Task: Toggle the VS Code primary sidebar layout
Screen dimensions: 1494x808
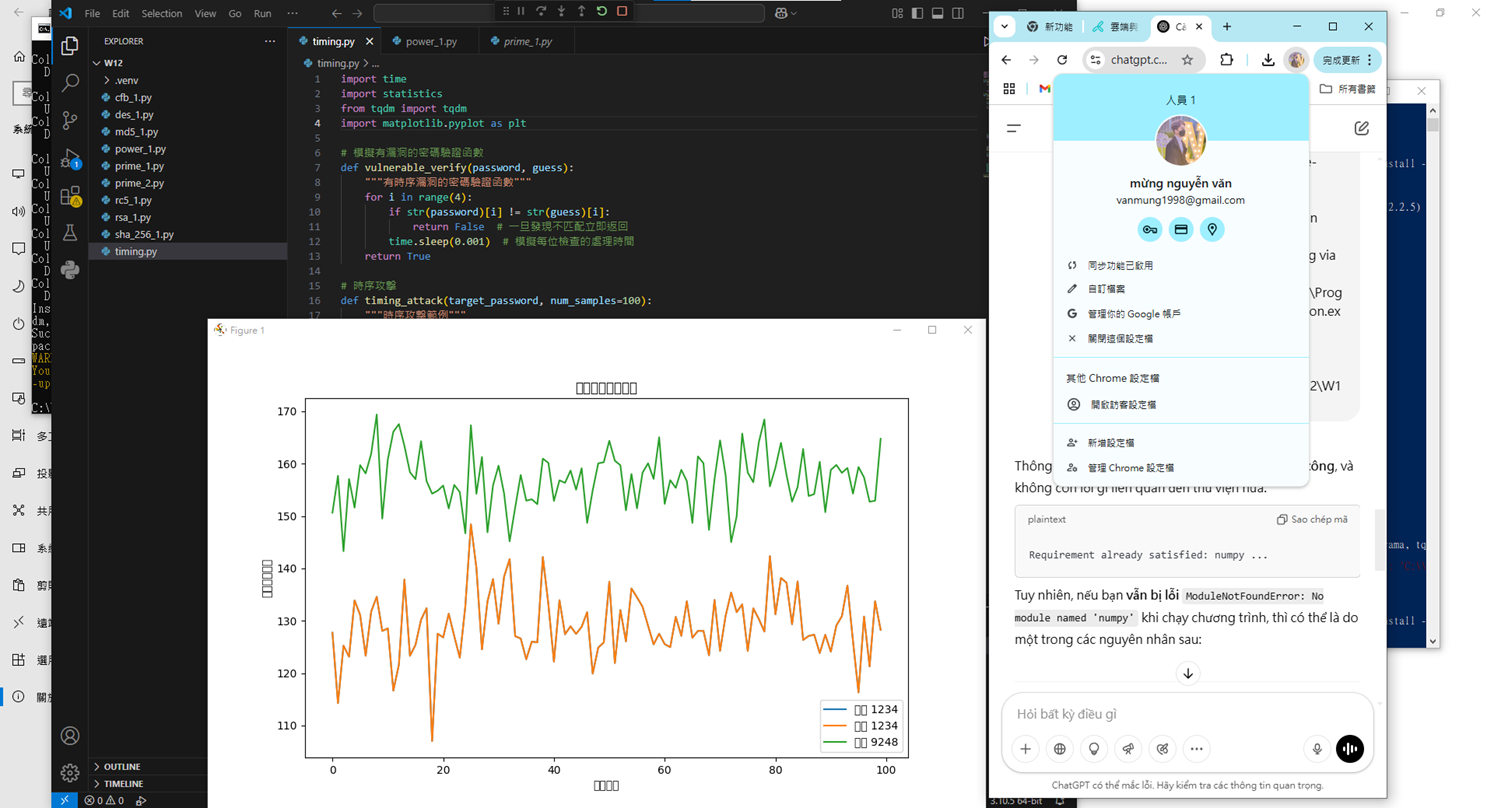Action: click(917, 14)
